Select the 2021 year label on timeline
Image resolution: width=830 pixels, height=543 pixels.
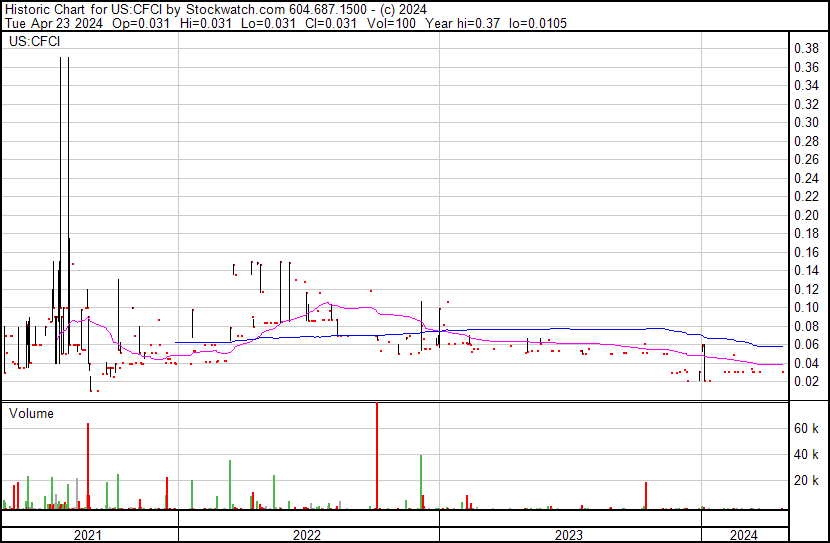(89, 535)
